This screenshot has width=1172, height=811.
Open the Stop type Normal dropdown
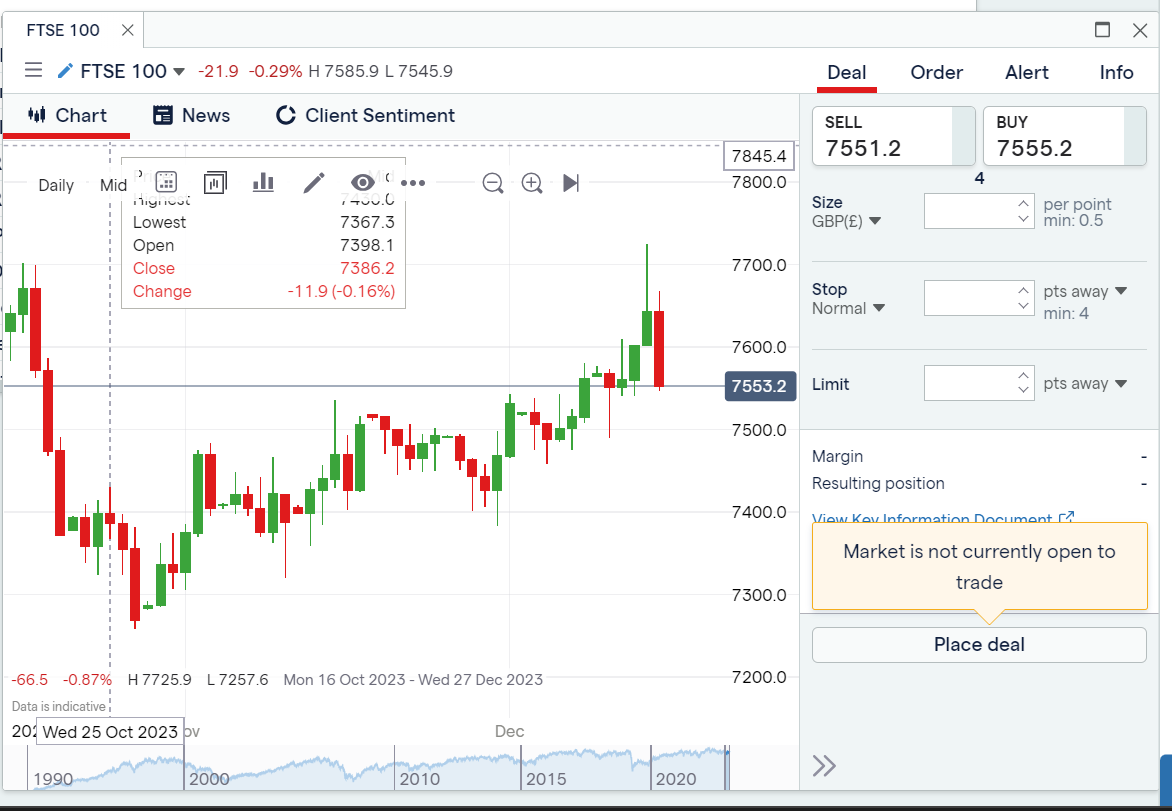(848, 308)
